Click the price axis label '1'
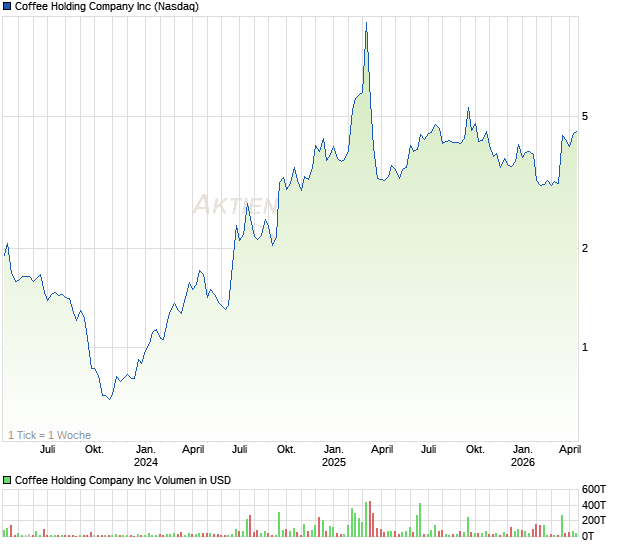The width and height of the screenshot is (620, 546). coord(585,348)
